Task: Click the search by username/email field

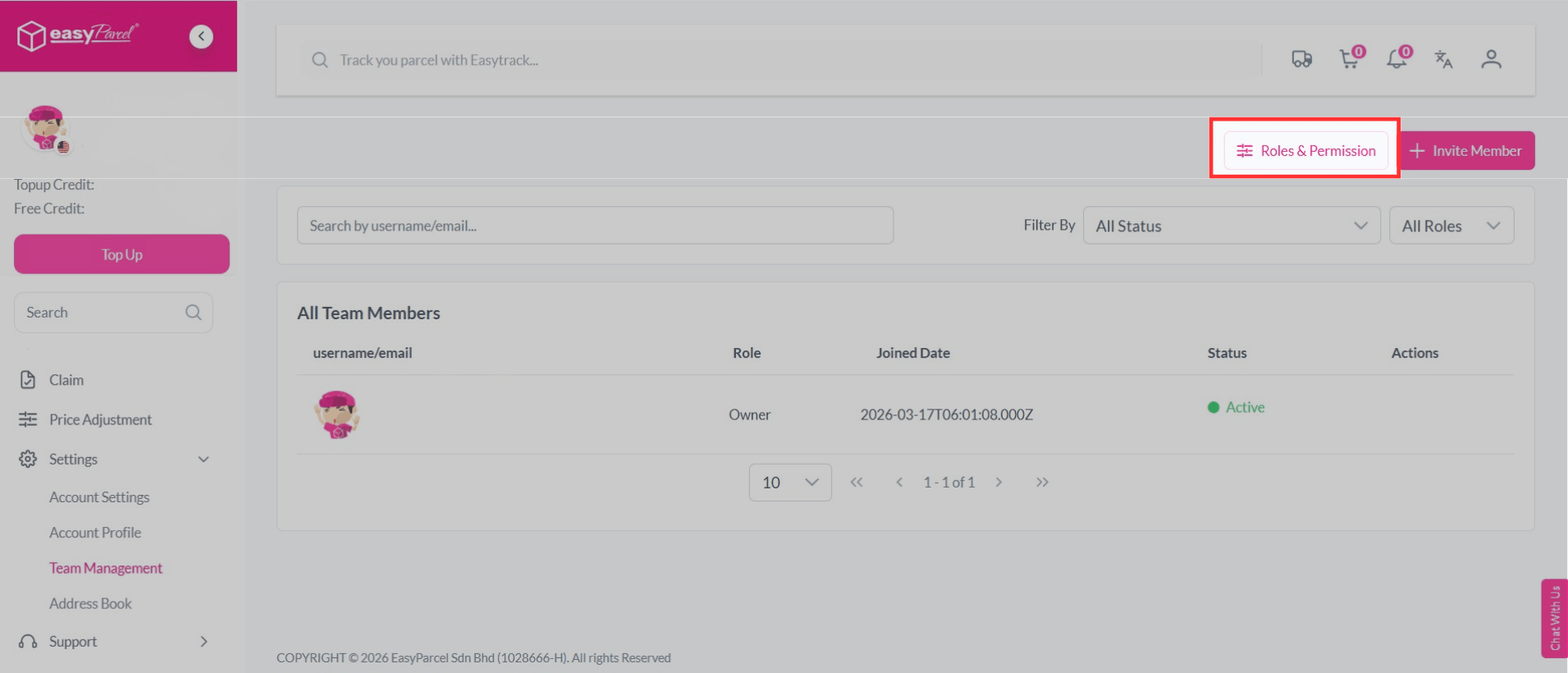Action: [x=595, y=226]
